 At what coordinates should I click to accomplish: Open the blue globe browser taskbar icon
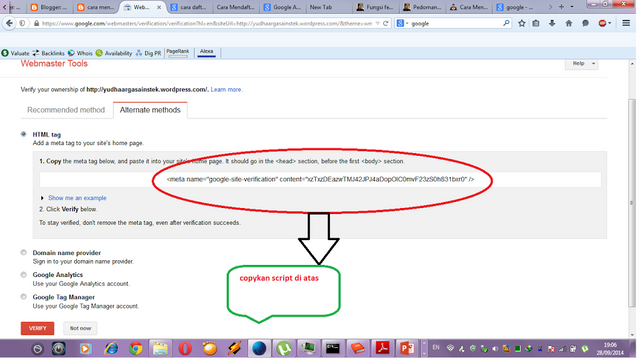point(259,349)
